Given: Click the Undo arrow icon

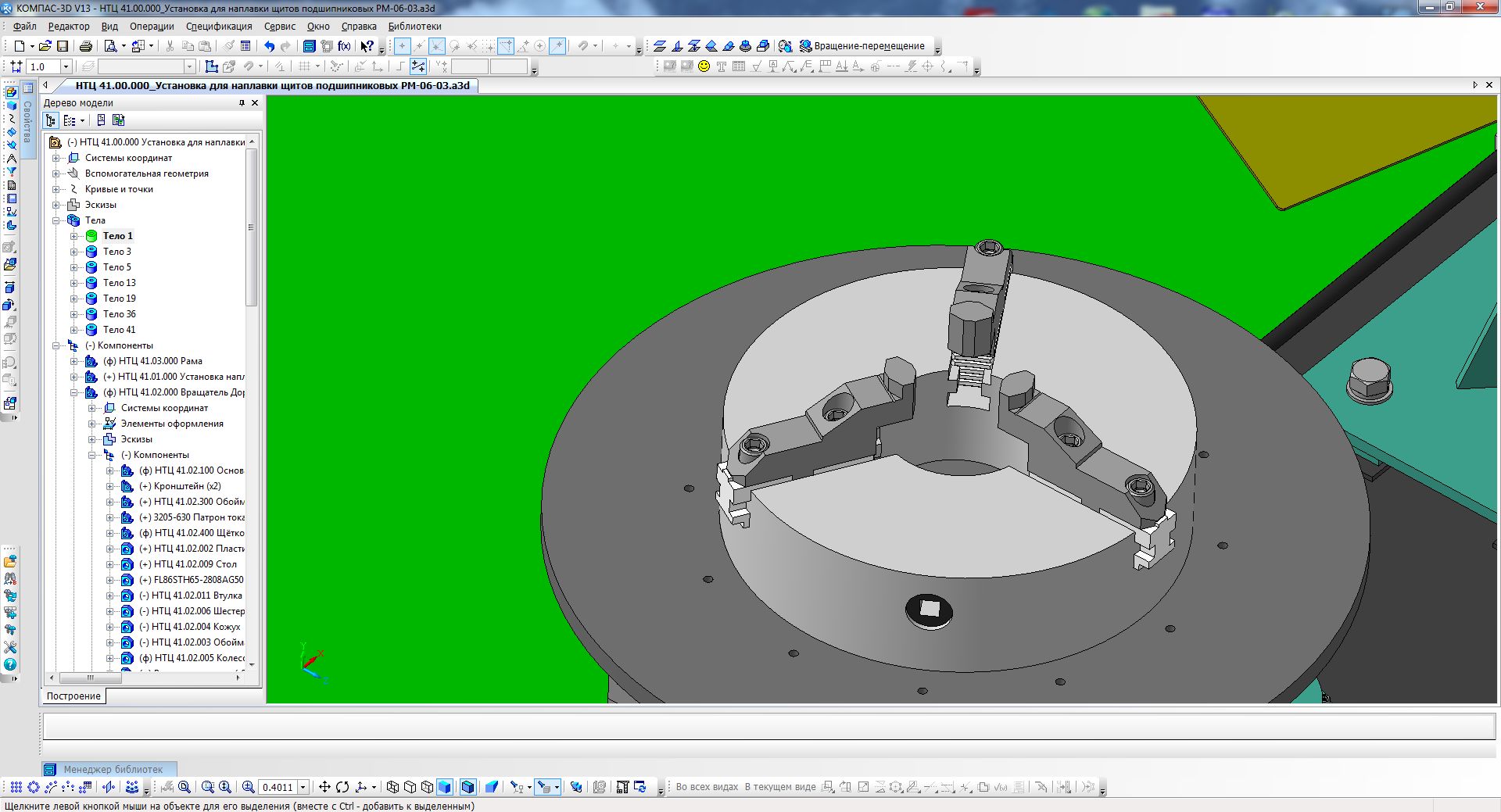Looking at the screenshot, I should pos(269,46).
